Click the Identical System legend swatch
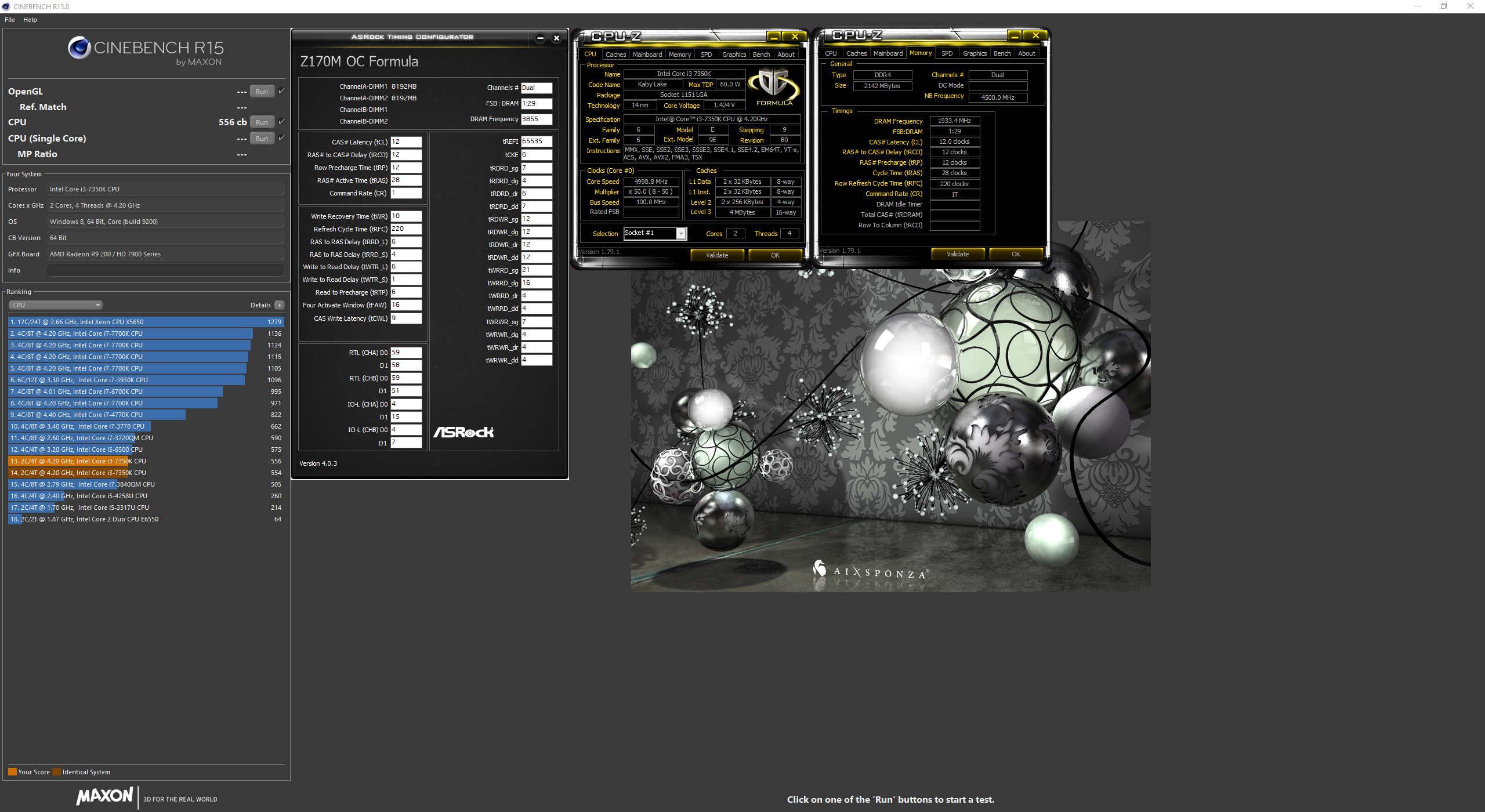Screen dimensions: 1485x812 56,772
